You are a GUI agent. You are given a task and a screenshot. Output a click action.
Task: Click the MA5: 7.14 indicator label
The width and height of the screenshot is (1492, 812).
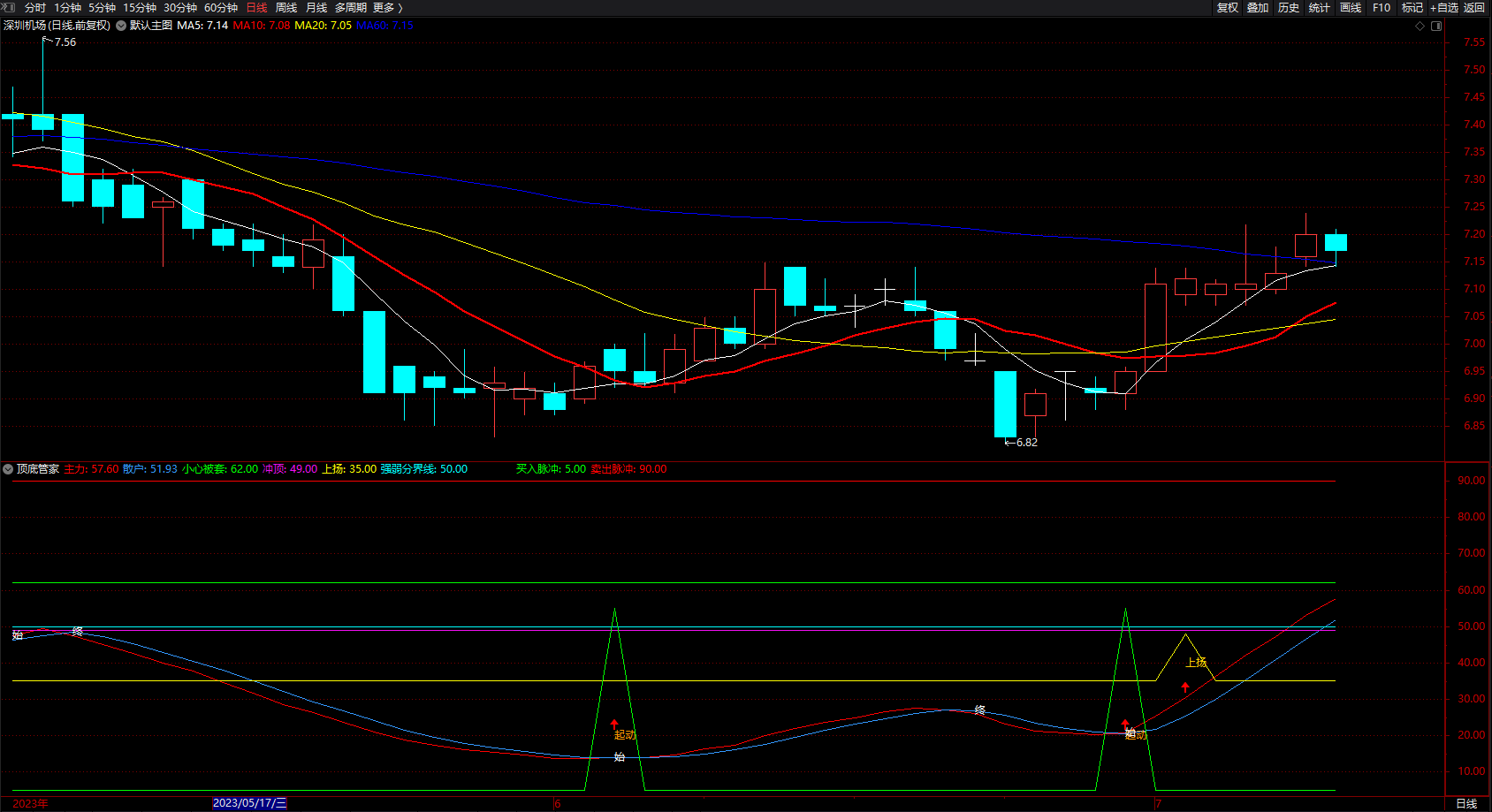point(202,26)
